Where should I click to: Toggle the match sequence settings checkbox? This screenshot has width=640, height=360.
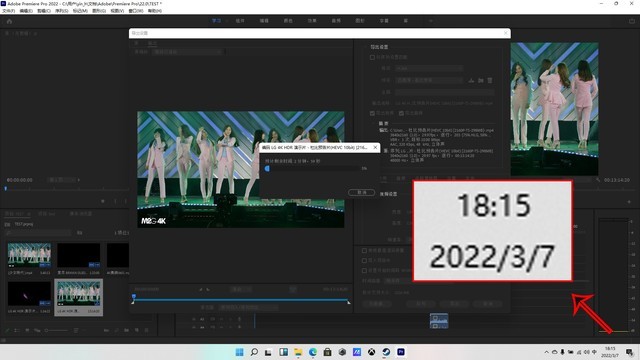point(372,58)
